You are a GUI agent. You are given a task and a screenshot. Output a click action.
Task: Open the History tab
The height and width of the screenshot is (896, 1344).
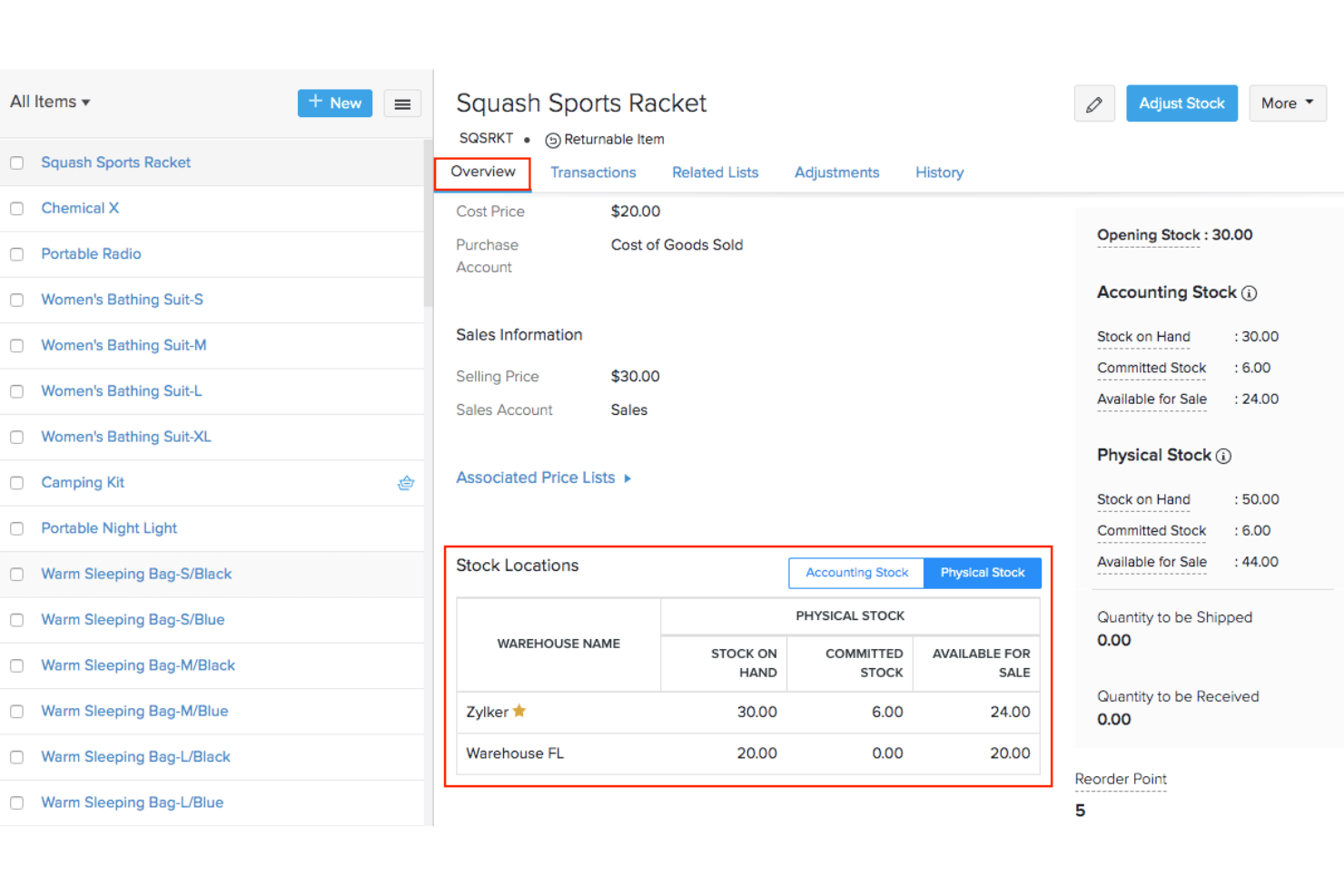tap(939, 172)
